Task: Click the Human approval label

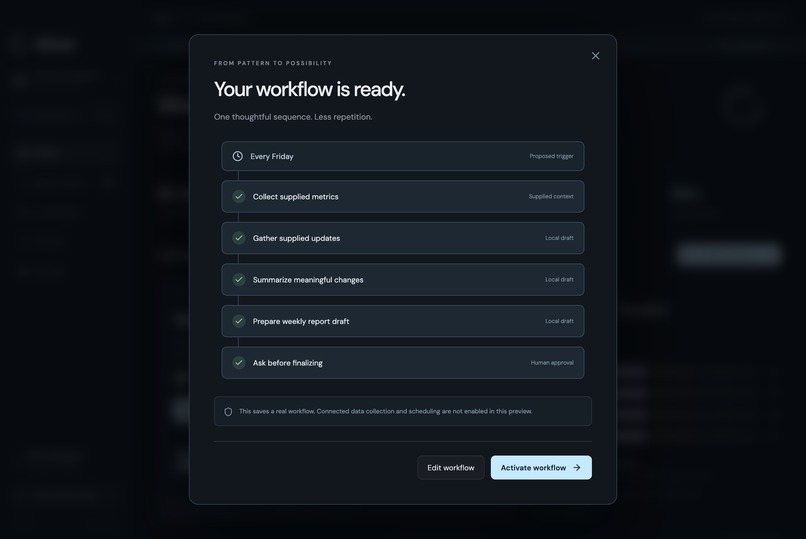Action: coord(552,363)
